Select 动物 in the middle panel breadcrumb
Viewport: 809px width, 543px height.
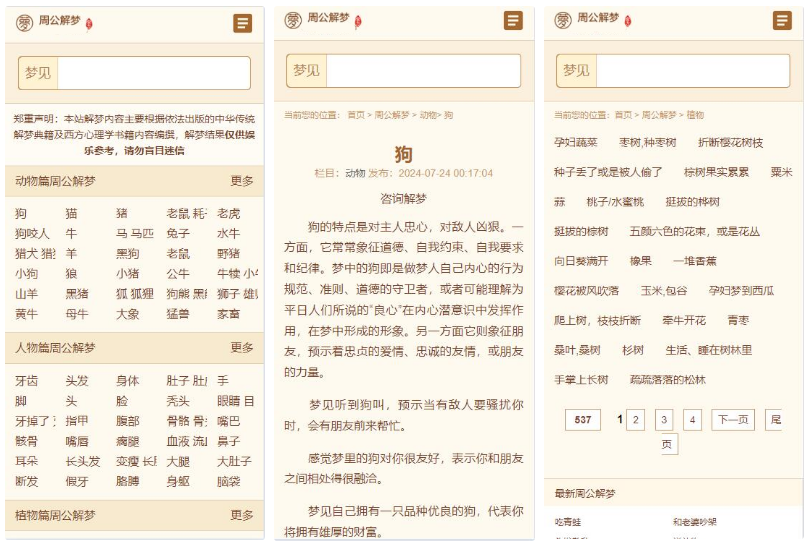(427, 115)
